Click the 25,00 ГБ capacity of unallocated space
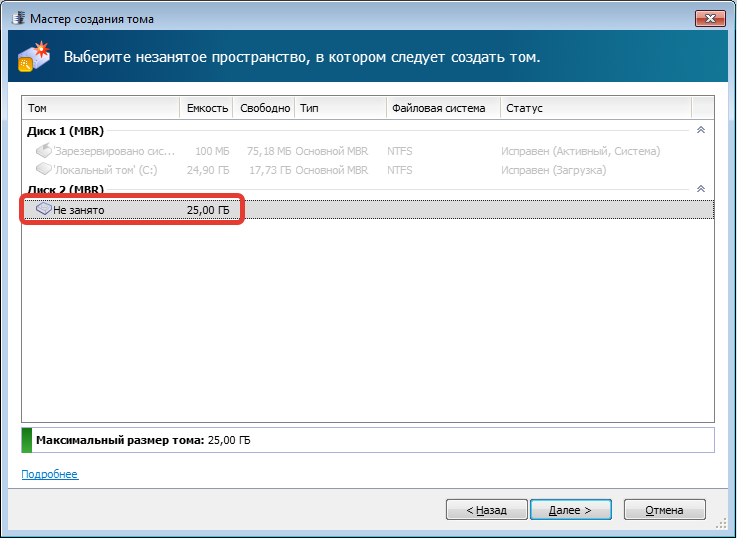 coord(208,210)
